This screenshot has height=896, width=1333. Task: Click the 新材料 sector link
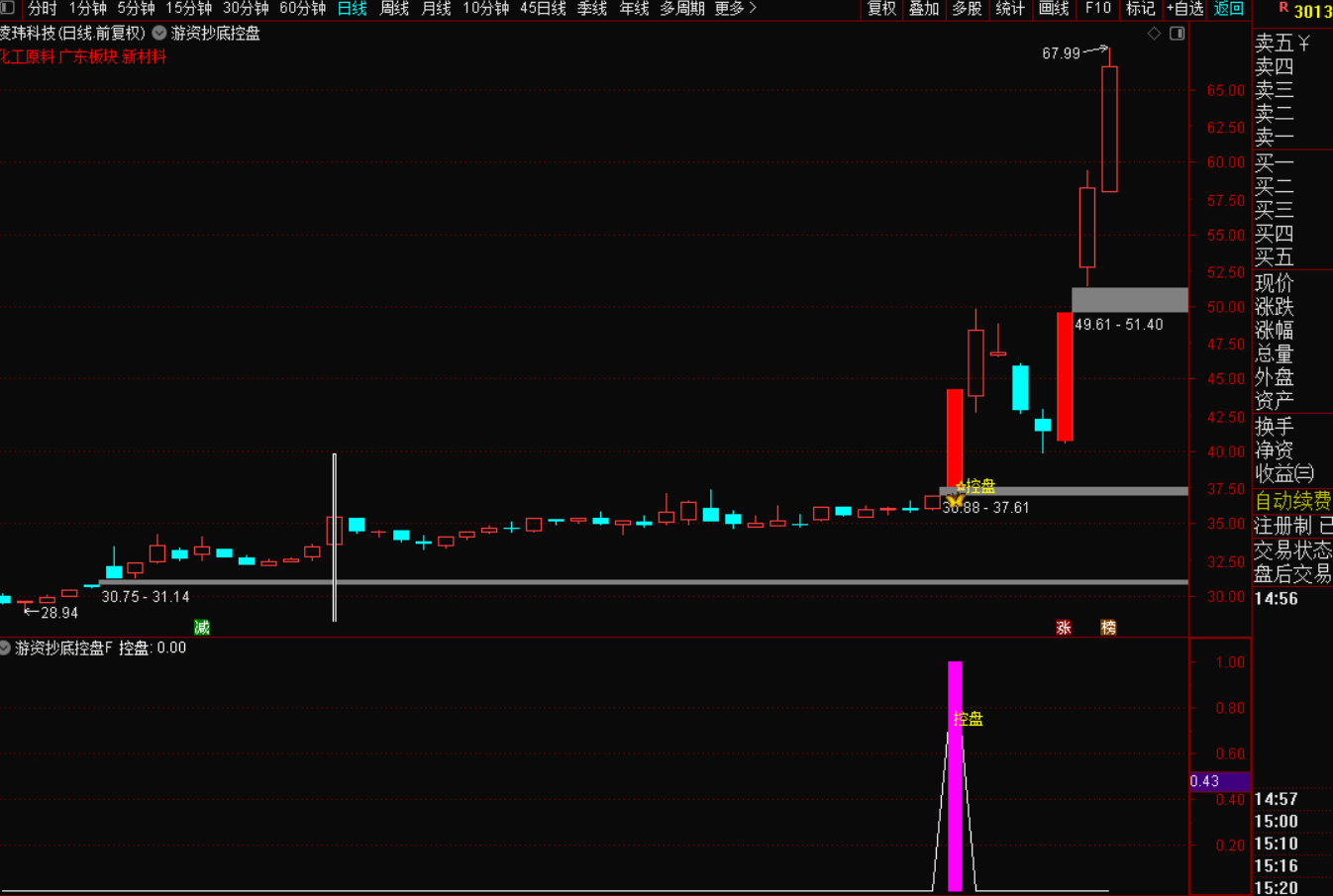point(144,56)
